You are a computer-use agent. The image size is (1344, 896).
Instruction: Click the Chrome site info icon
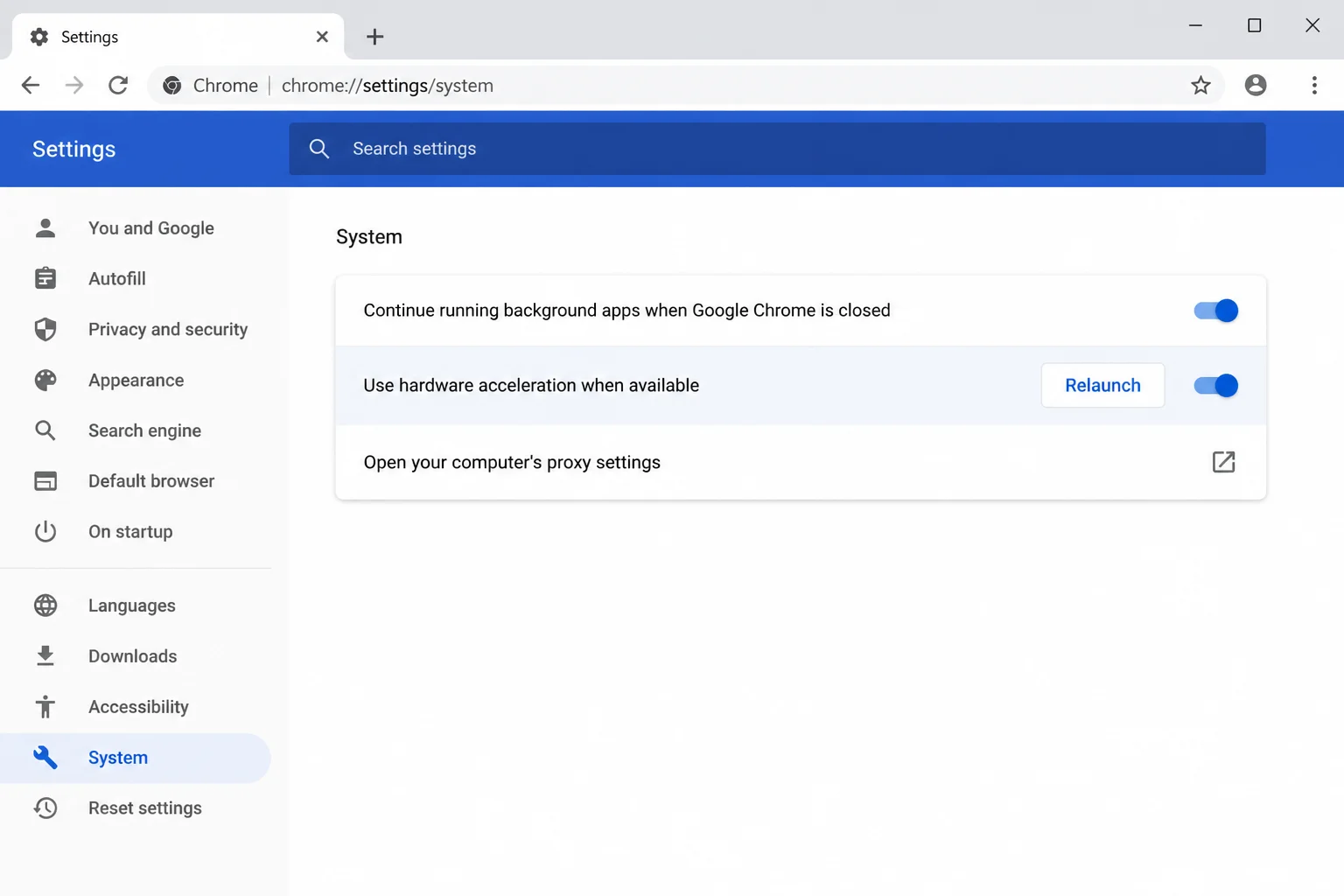[x=172, y=86]
